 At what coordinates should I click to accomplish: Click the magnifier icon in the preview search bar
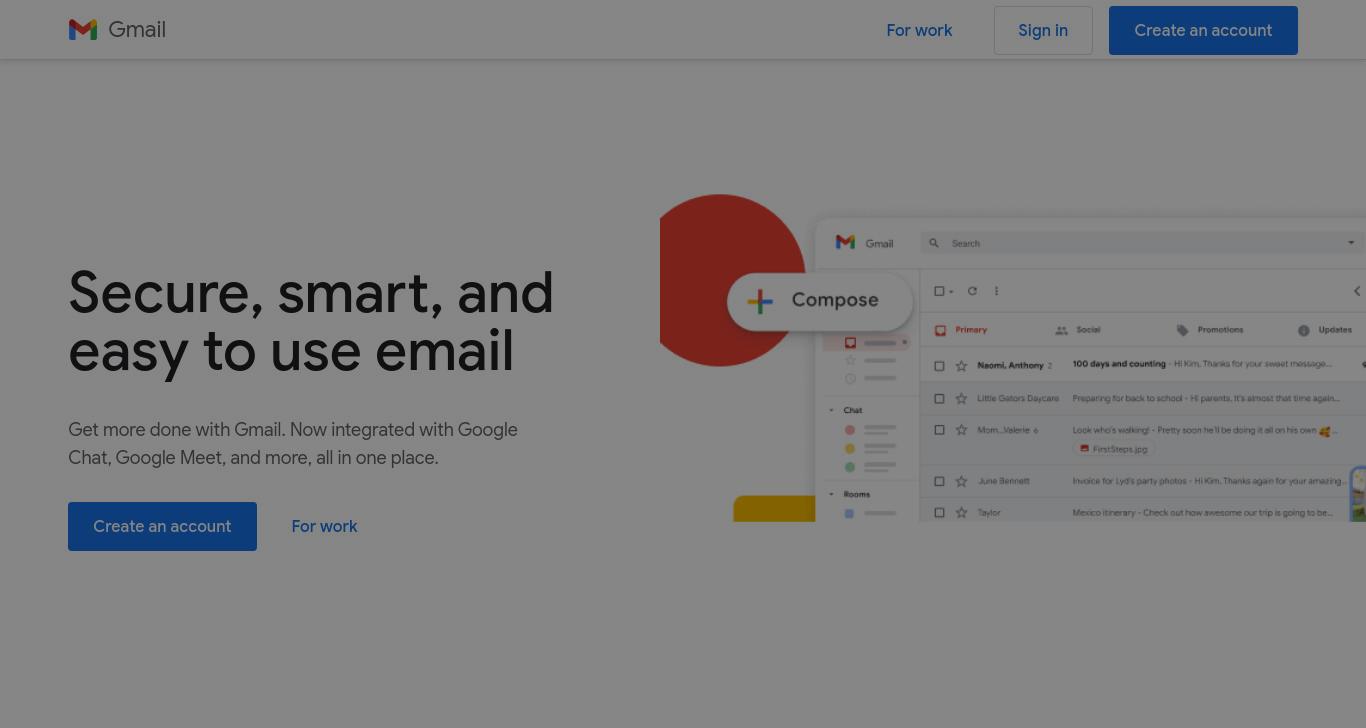[934, 243]
